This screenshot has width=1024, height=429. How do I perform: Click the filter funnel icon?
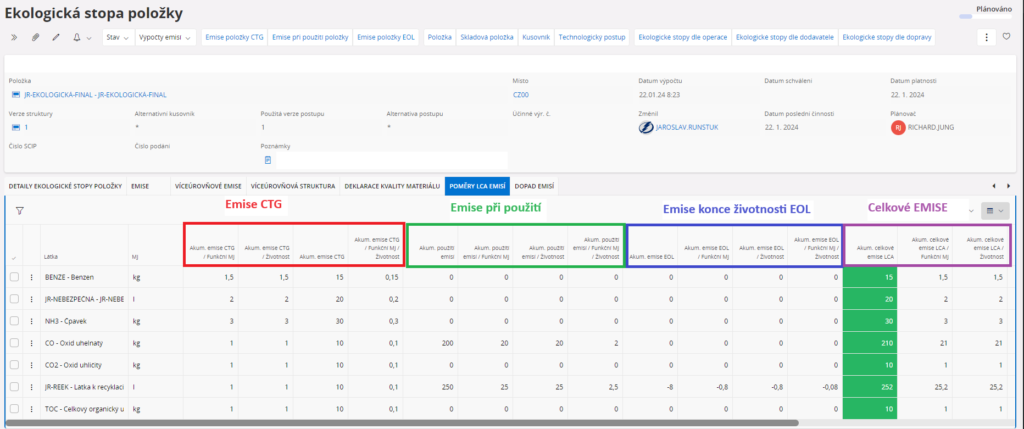pos(19,211)
